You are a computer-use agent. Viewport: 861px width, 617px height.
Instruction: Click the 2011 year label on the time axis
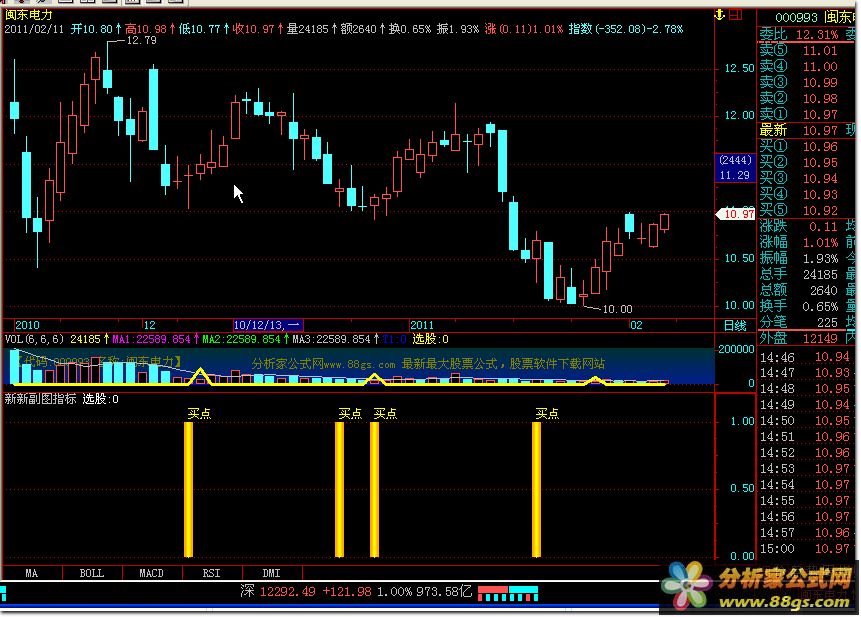[422, 325]
